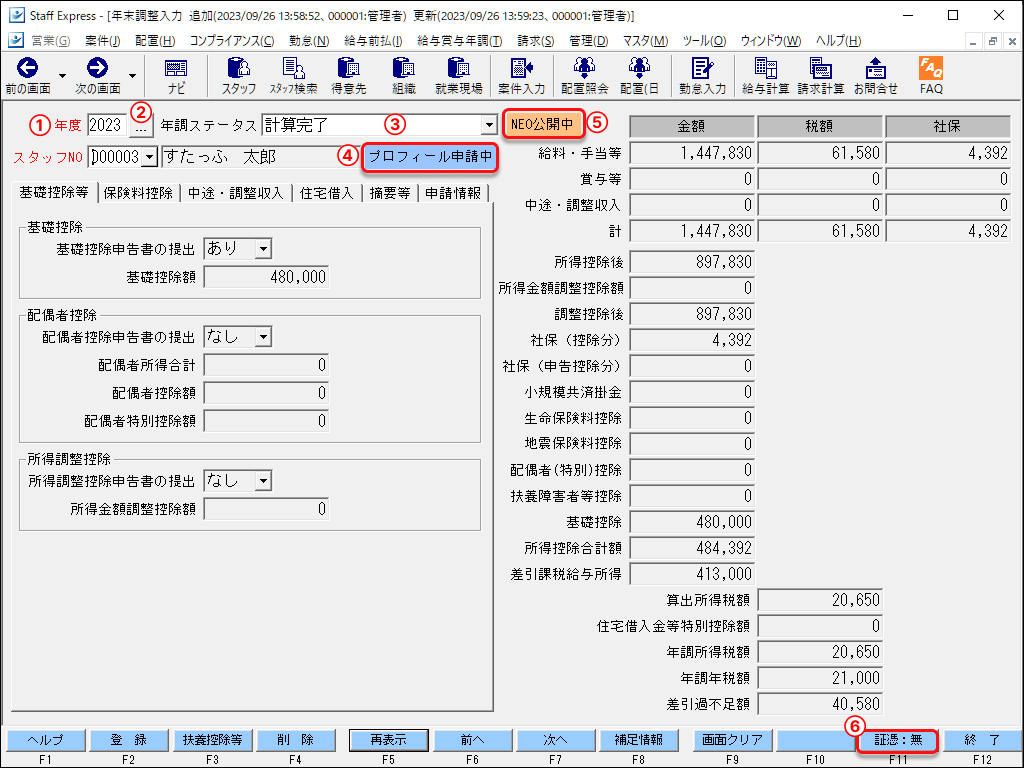Open the 給与賞与年調(T) menu
1024x768 pixels.
coord(459,40)
